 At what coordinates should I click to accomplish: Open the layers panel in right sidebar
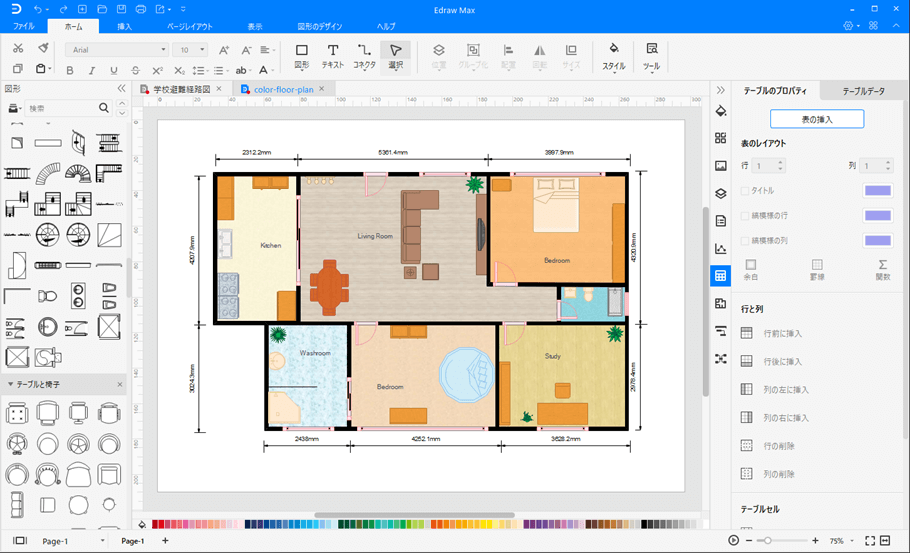click(x=721, y=194)
